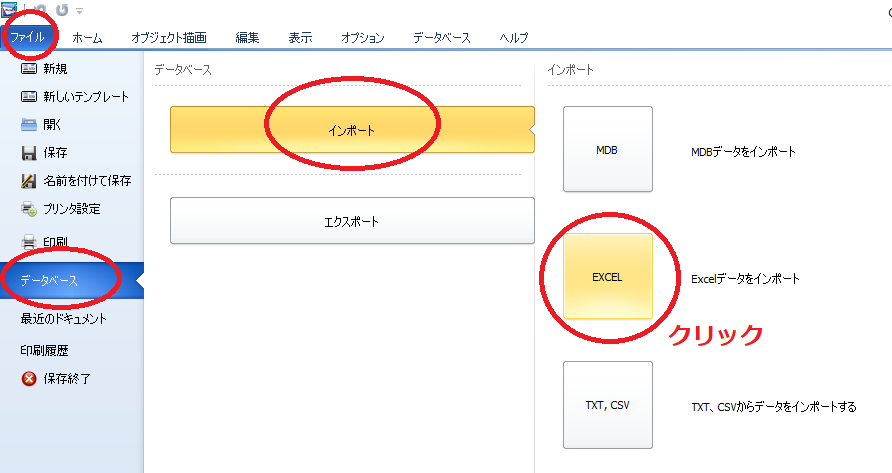Select the 編集 tab

click(x=247, y=38)
